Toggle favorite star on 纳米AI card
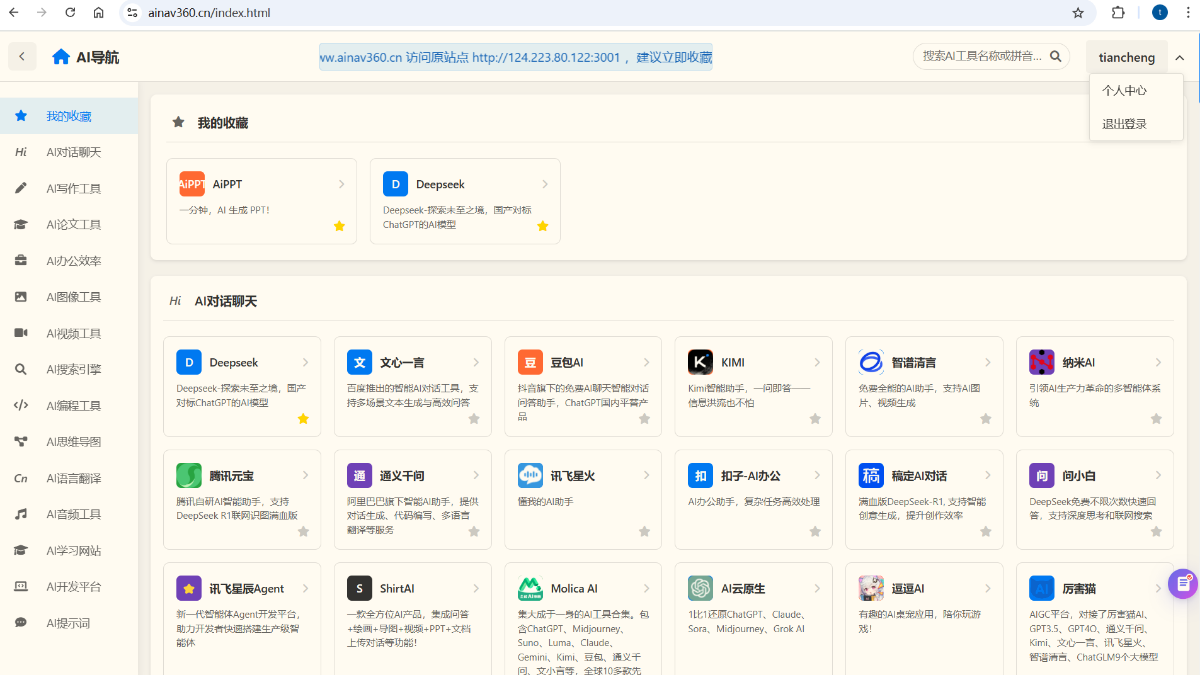The width and height of the screenshot is (1200, 675). click(x=1156, y=419)
